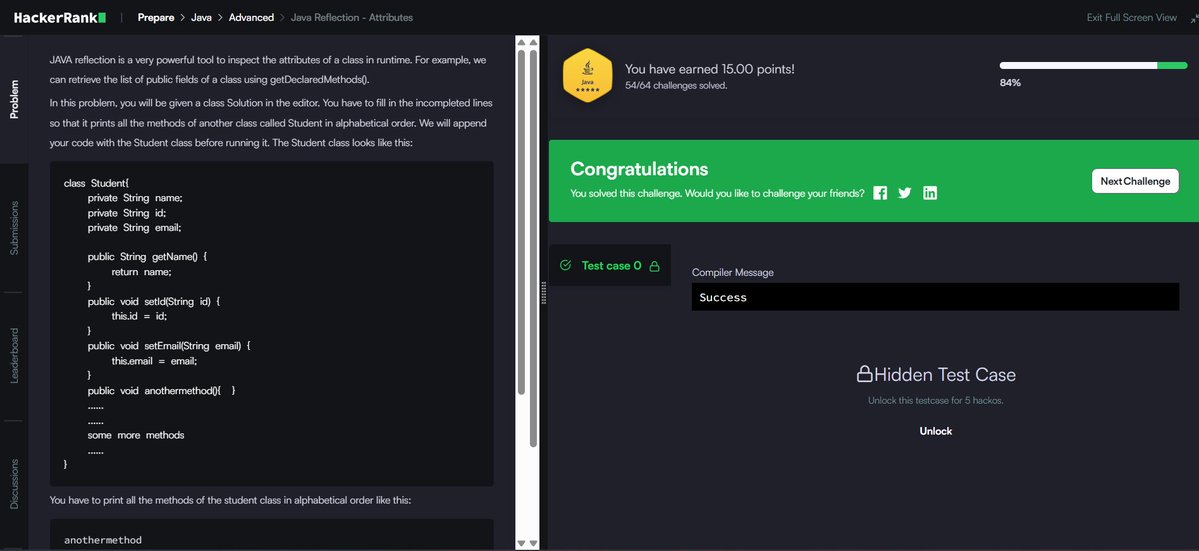Click 'anothermethod' sample output line

pos(103,540)
